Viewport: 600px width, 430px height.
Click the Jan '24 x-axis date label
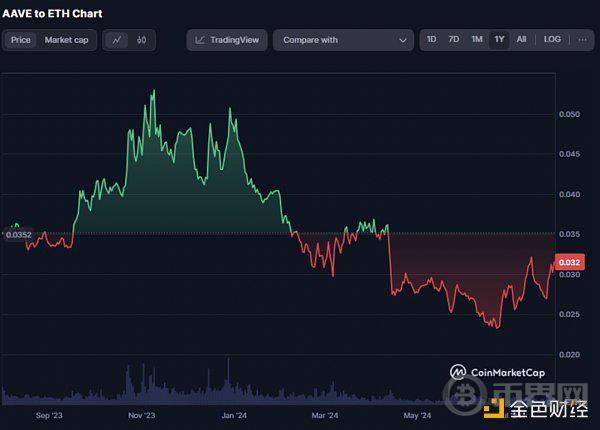234,413
